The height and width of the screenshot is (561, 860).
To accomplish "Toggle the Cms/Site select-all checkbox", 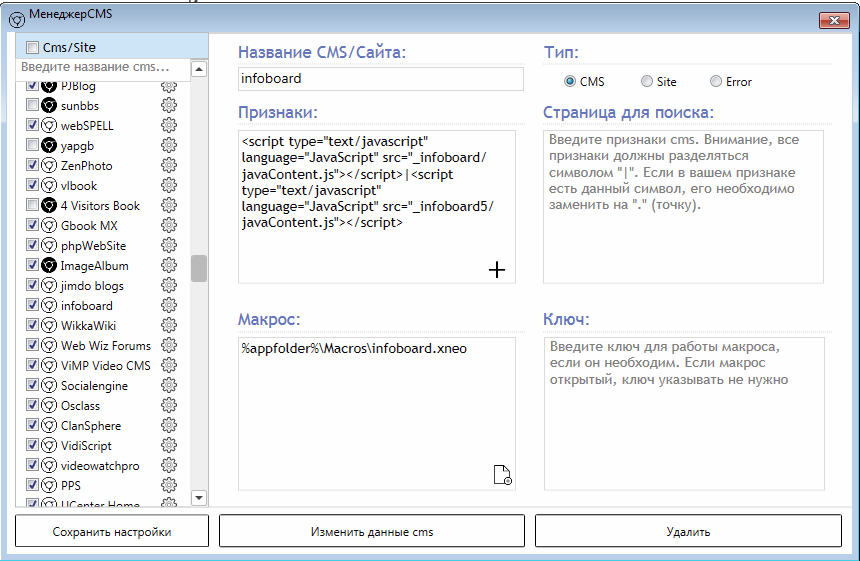I will pyautogui.click(x=33, y=48).
